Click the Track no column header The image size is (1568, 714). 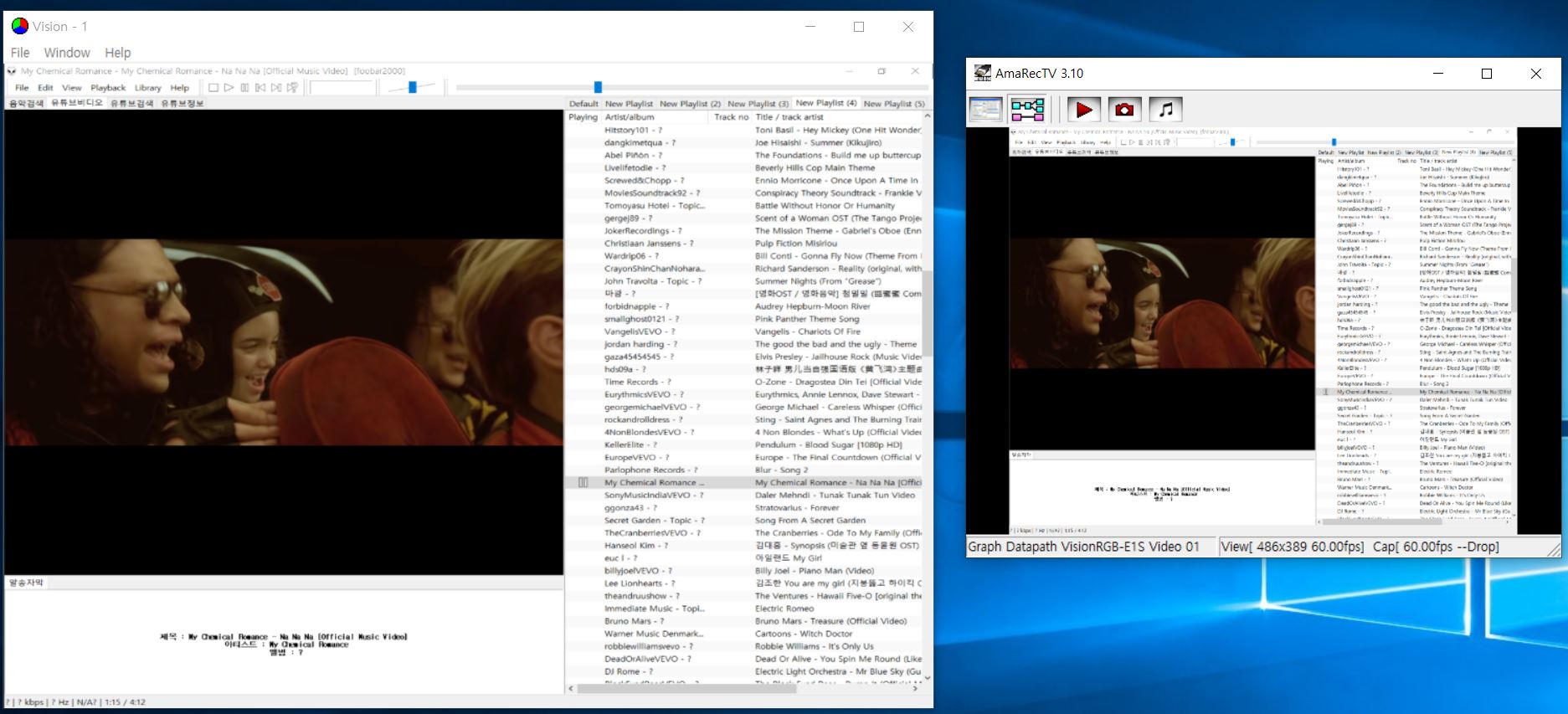click(731, 117)
